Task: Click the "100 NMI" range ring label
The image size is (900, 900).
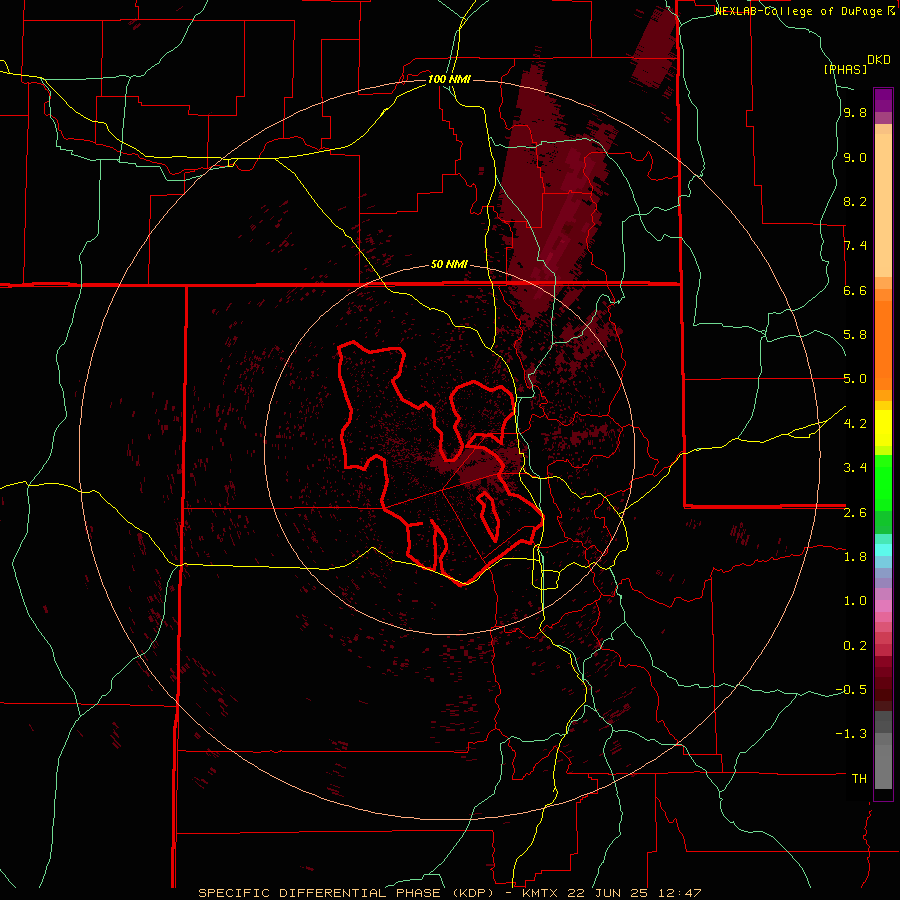Action: pos(449,79)
